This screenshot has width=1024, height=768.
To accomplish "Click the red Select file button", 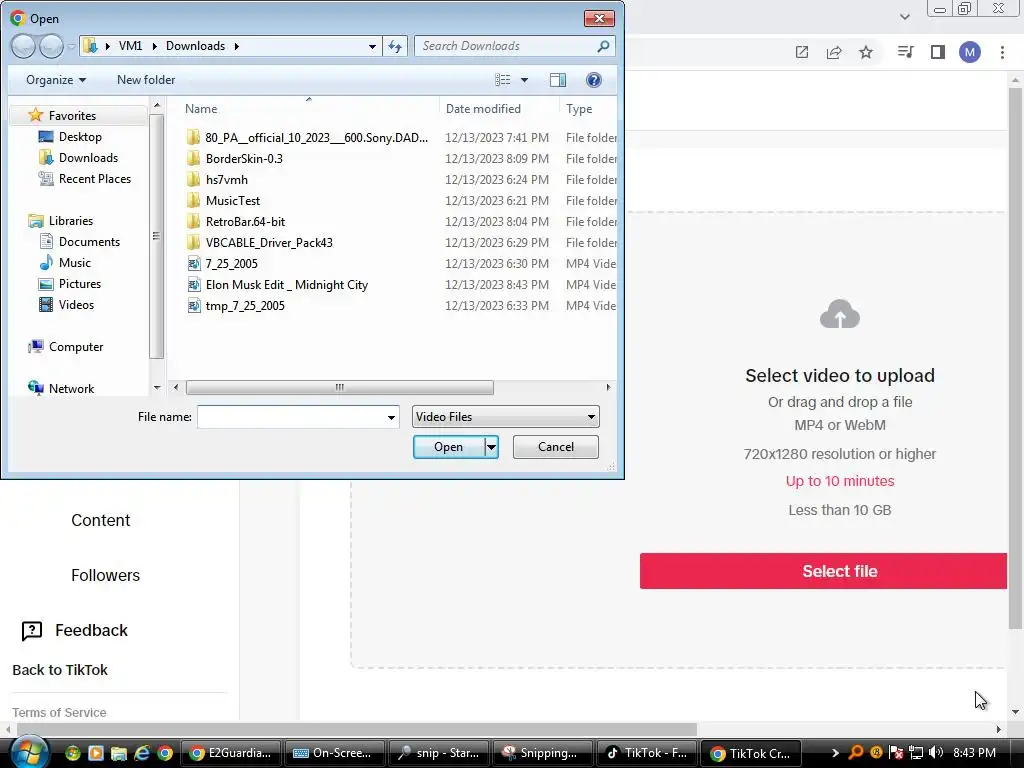I will 824,571.
